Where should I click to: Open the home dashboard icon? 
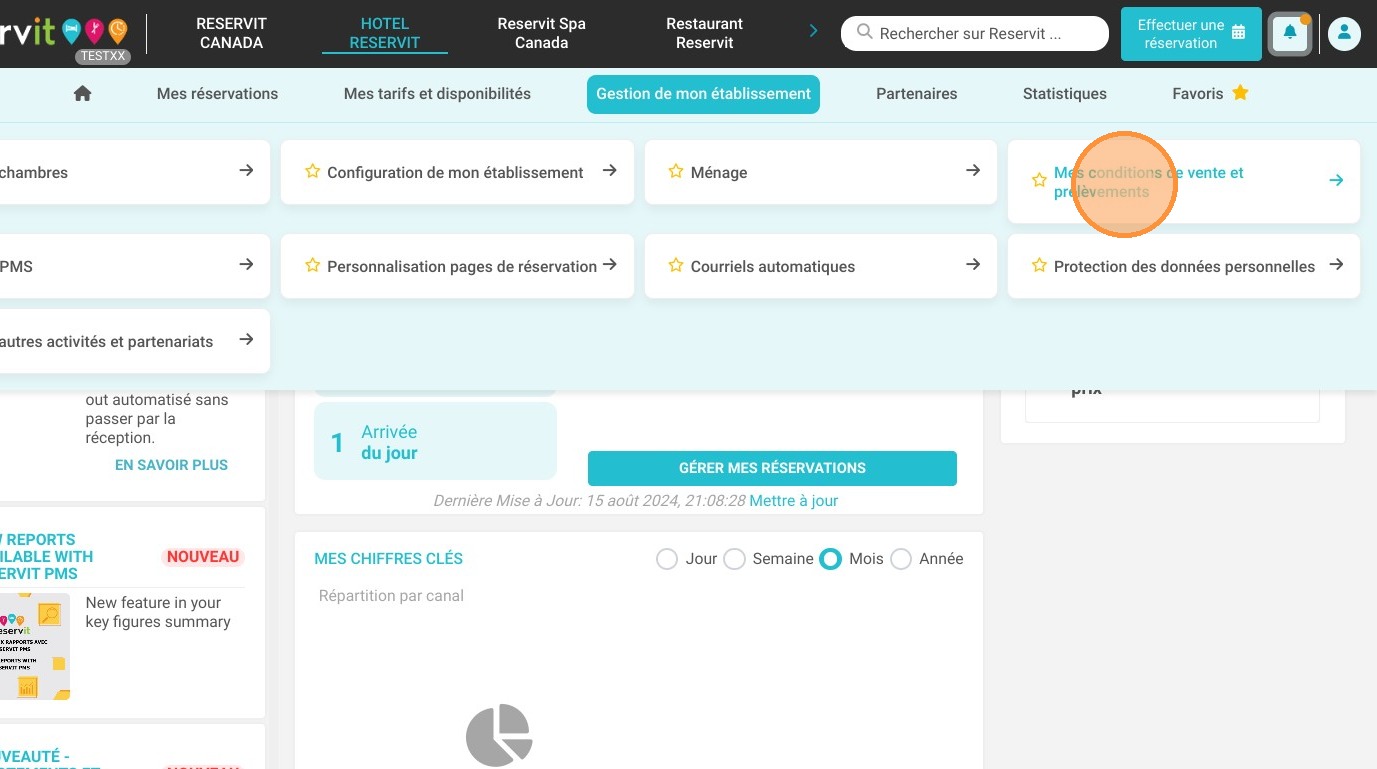tap(83, 93)
